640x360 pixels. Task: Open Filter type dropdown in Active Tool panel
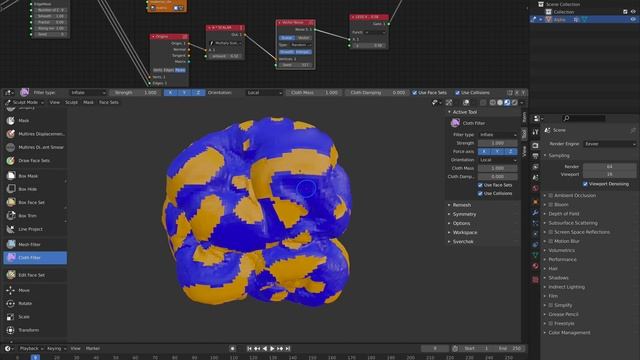(x=498, y=135)
